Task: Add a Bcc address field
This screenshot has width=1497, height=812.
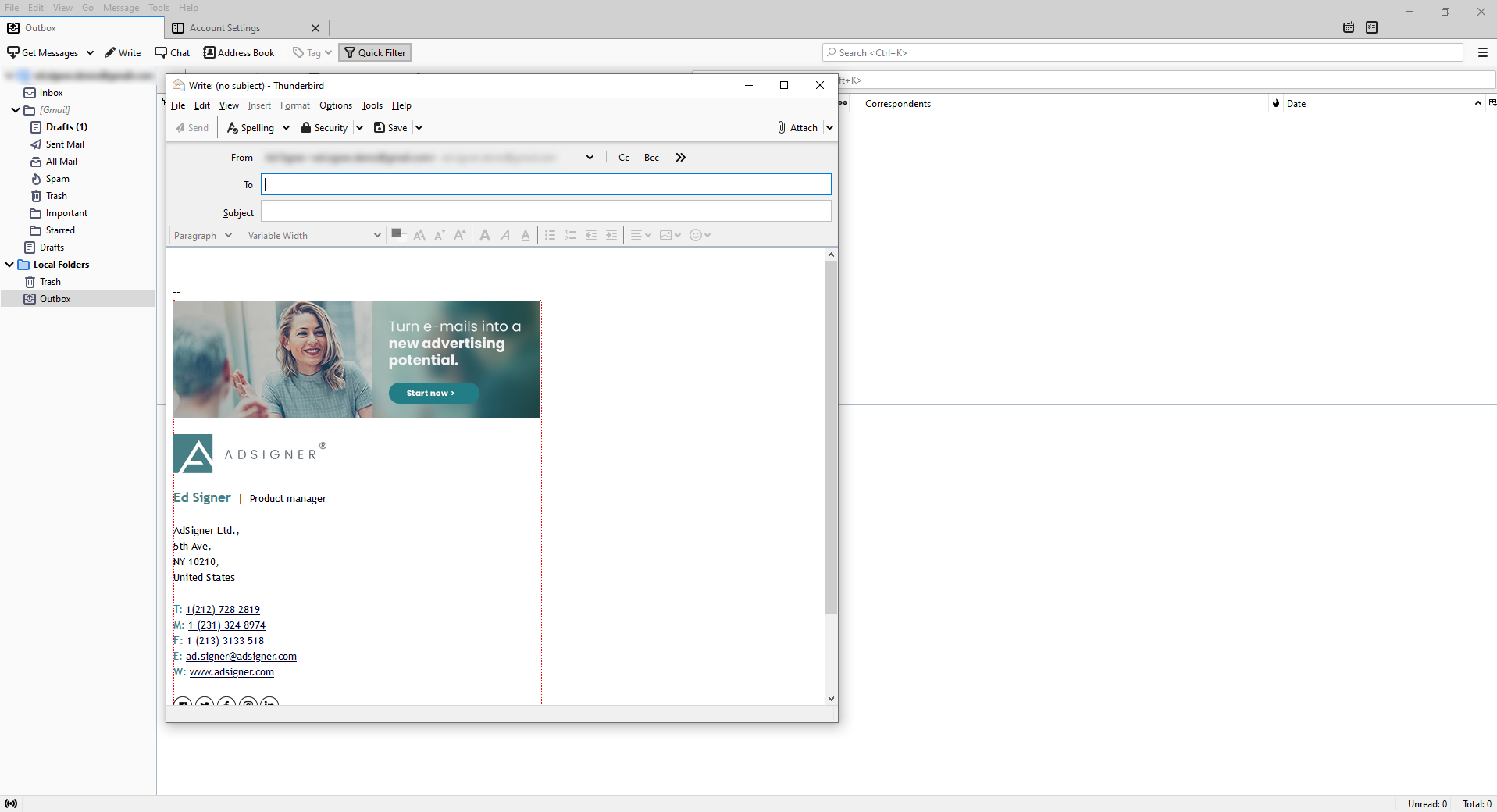Action: point(651,158)
